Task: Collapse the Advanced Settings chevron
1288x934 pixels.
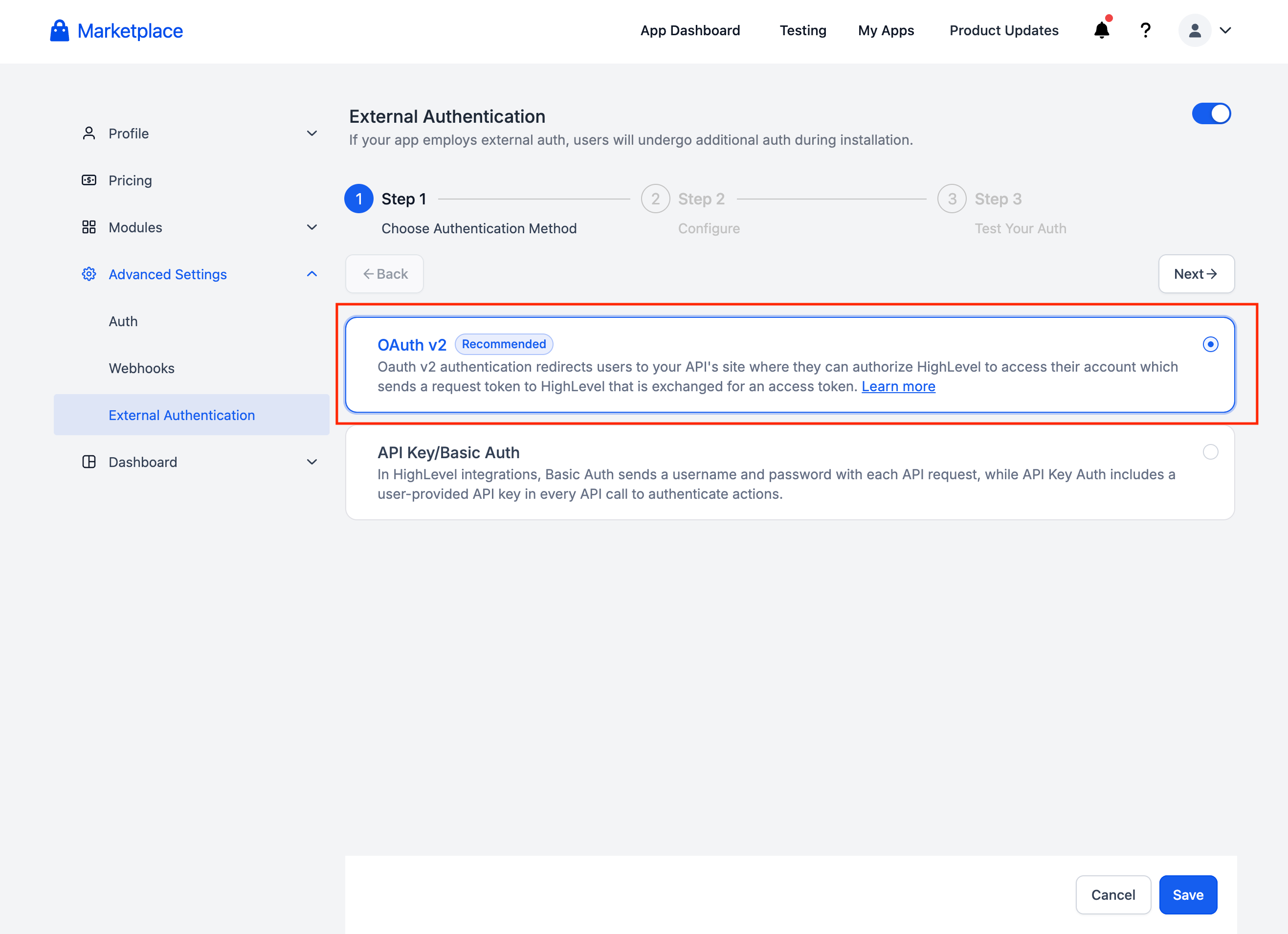Action: tap(312, 274)
